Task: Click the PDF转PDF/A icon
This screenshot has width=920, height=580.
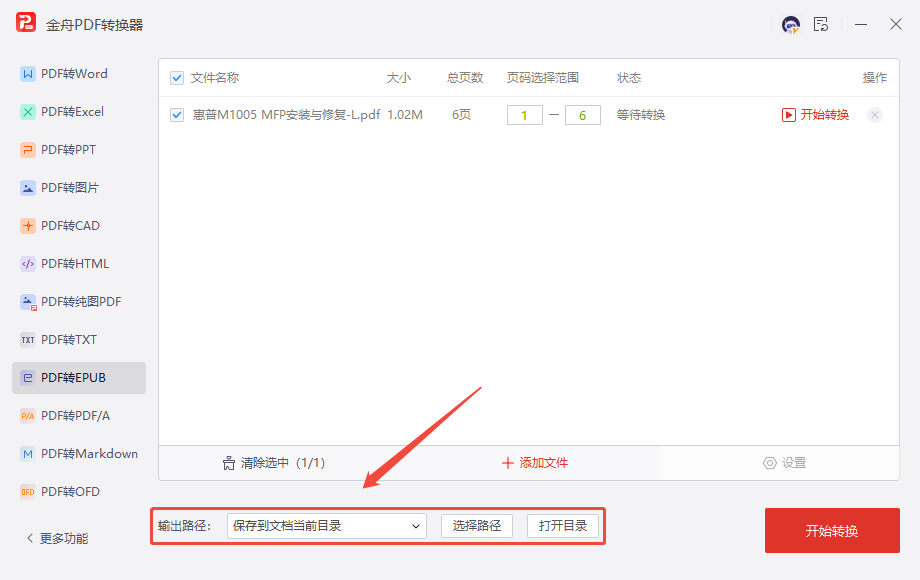Action: click(28, 416)
